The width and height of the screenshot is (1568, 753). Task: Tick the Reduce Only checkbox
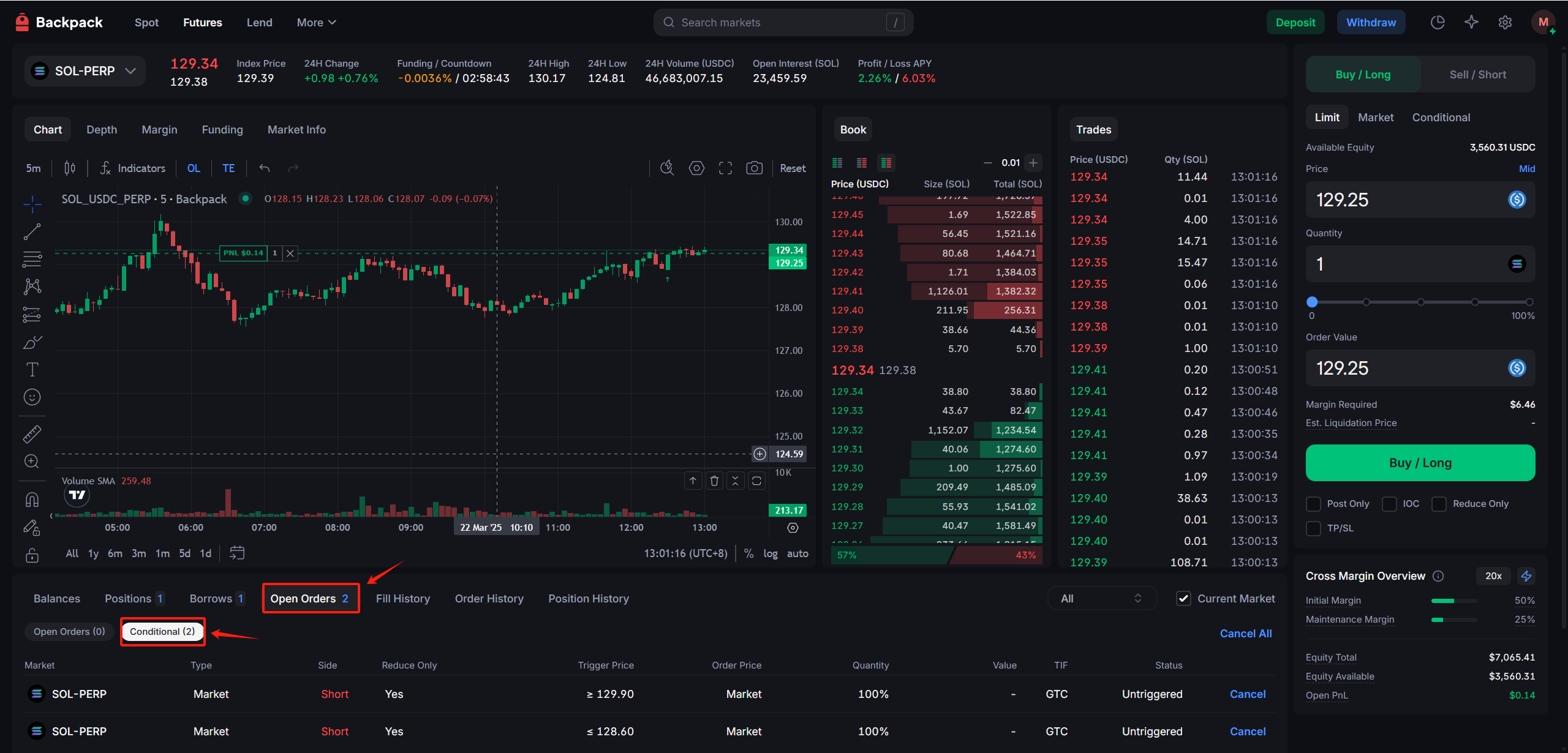[x=1439, y=504]
